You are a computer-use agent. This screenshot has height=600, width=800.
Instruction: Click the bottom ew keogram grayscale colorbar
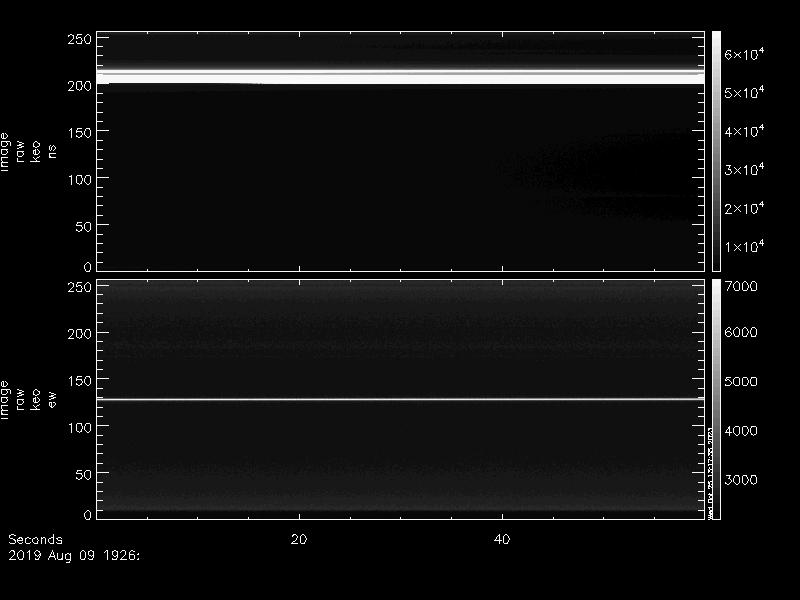(716, 399)
